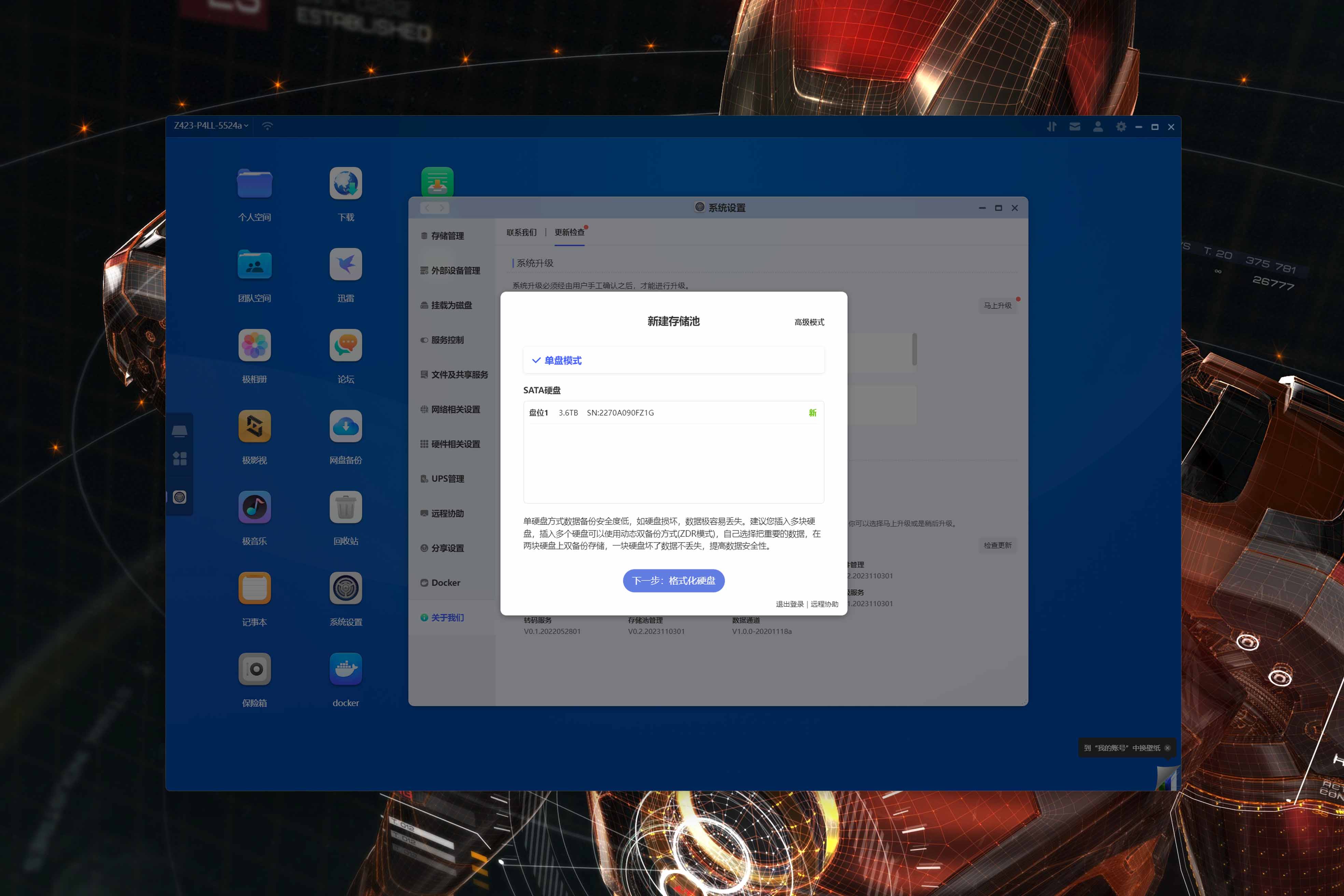Image resolution: width=1344 pixels, height=896 pixels.
Task: Open the 极相册 photo album app
Action: [x=254, y=345]
